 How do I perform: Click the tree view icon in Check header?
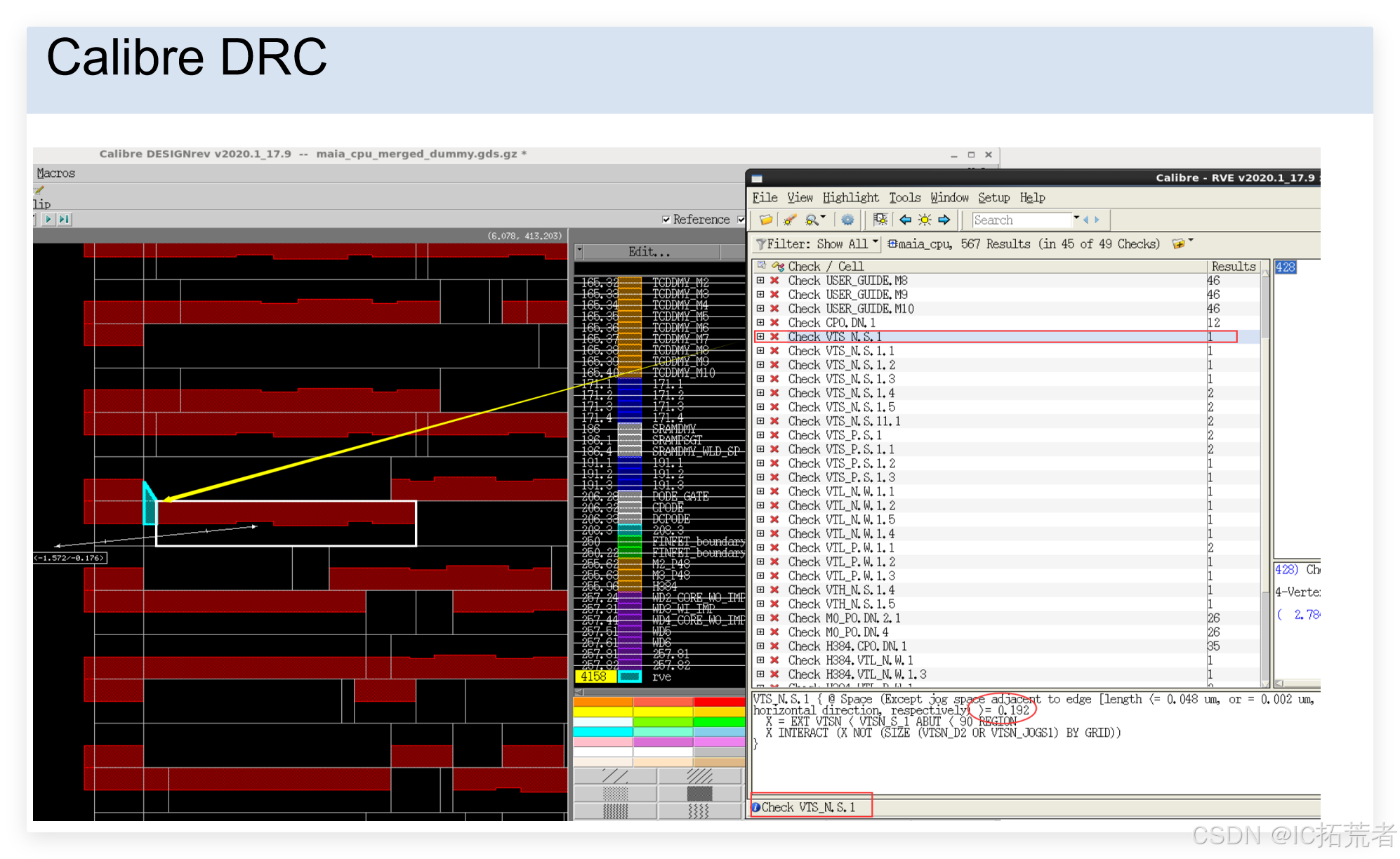pos(761,266)
